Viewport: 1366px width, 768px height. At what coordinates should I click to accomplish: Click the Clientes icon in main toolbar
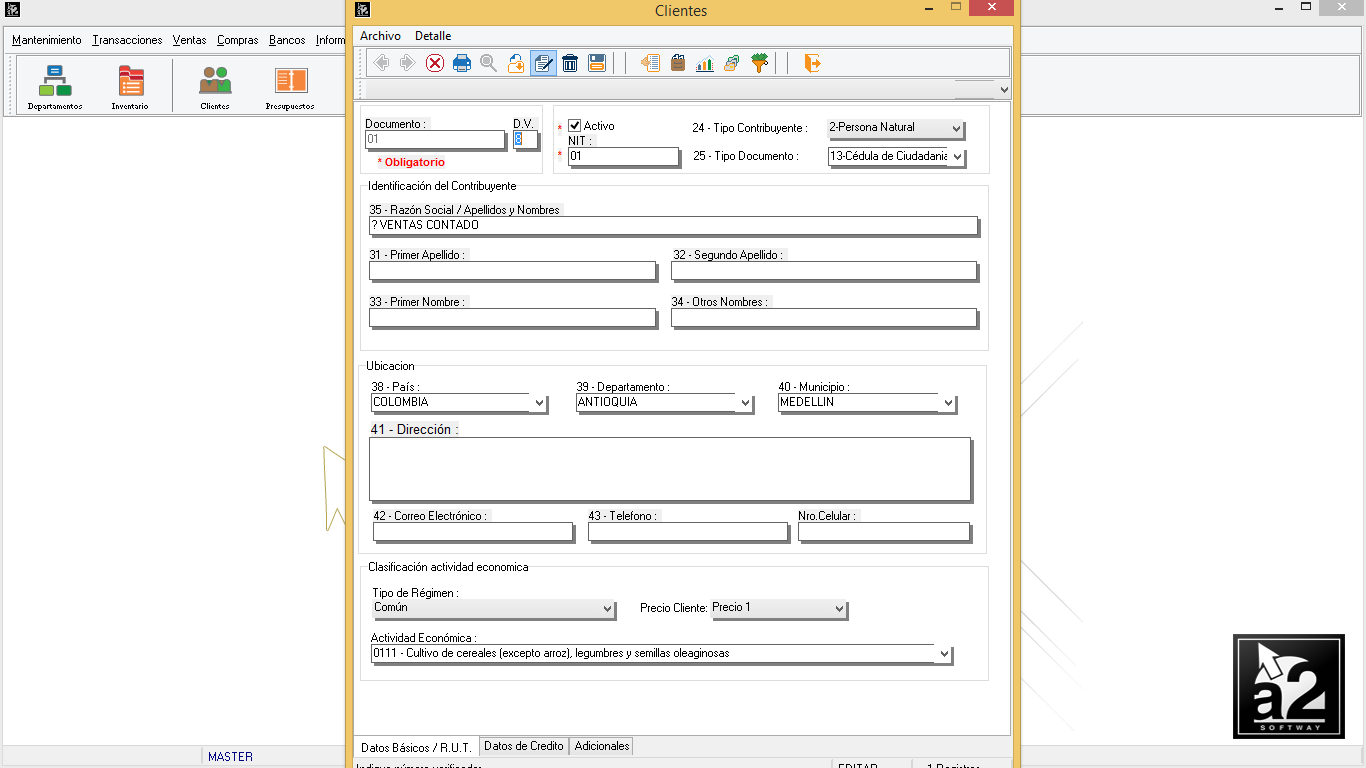[215, 87]
